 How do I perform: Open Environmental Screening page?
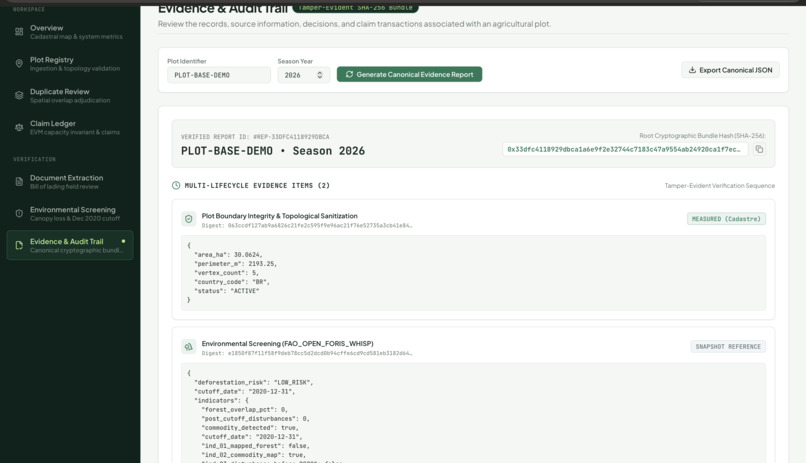tap(70, 214)
